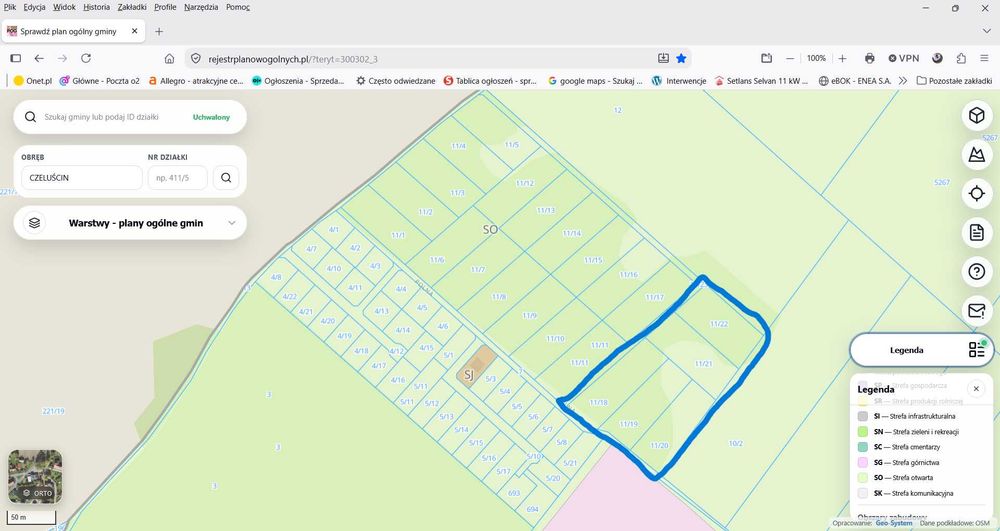This screenshot has width=1000, height=531.
Task: Open the Pozostałe zakładki folder
Action: (954, 81)
